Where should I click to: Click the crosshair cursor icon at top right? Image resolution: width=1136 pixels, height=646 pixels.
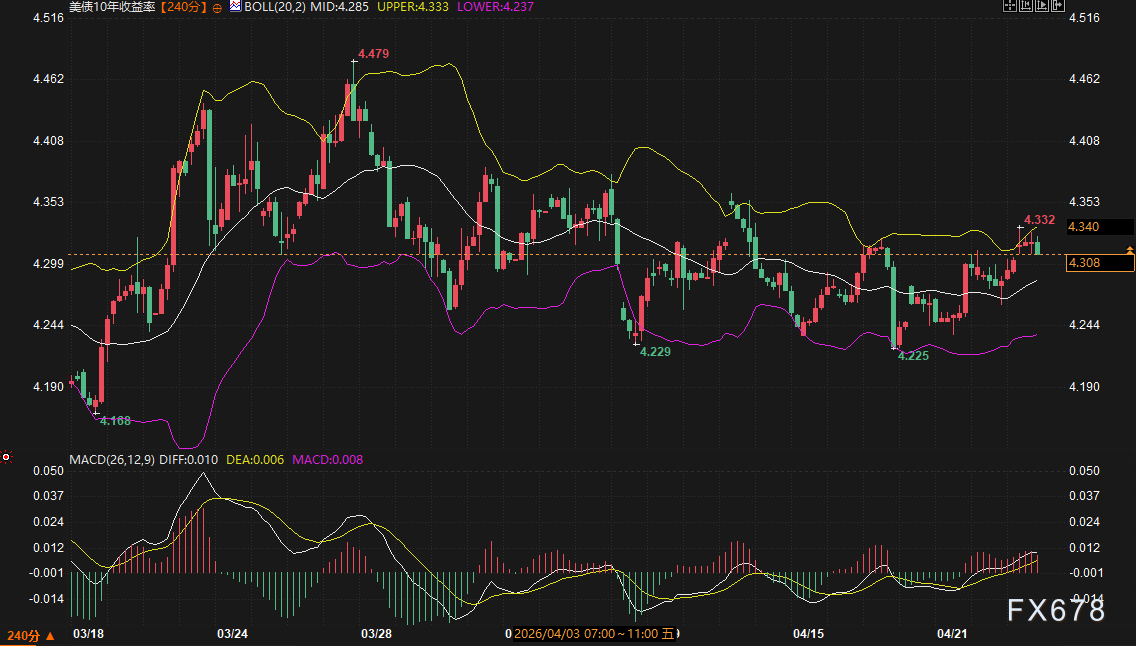[1011, 6]
